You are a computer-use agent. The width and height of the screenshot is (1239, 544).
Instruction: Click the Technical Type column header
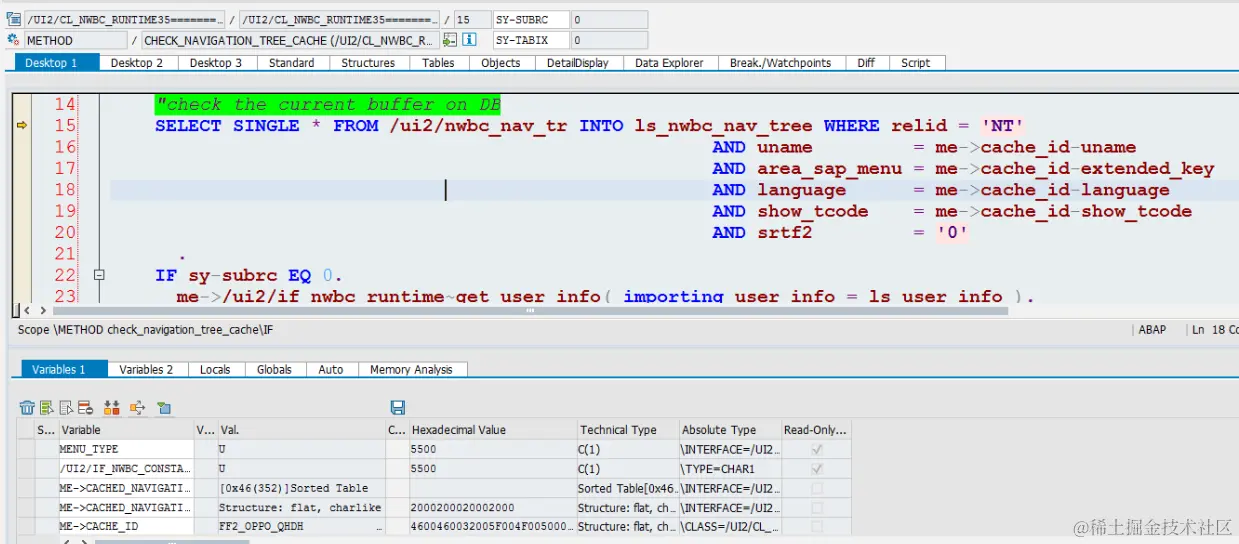[627, 430]
